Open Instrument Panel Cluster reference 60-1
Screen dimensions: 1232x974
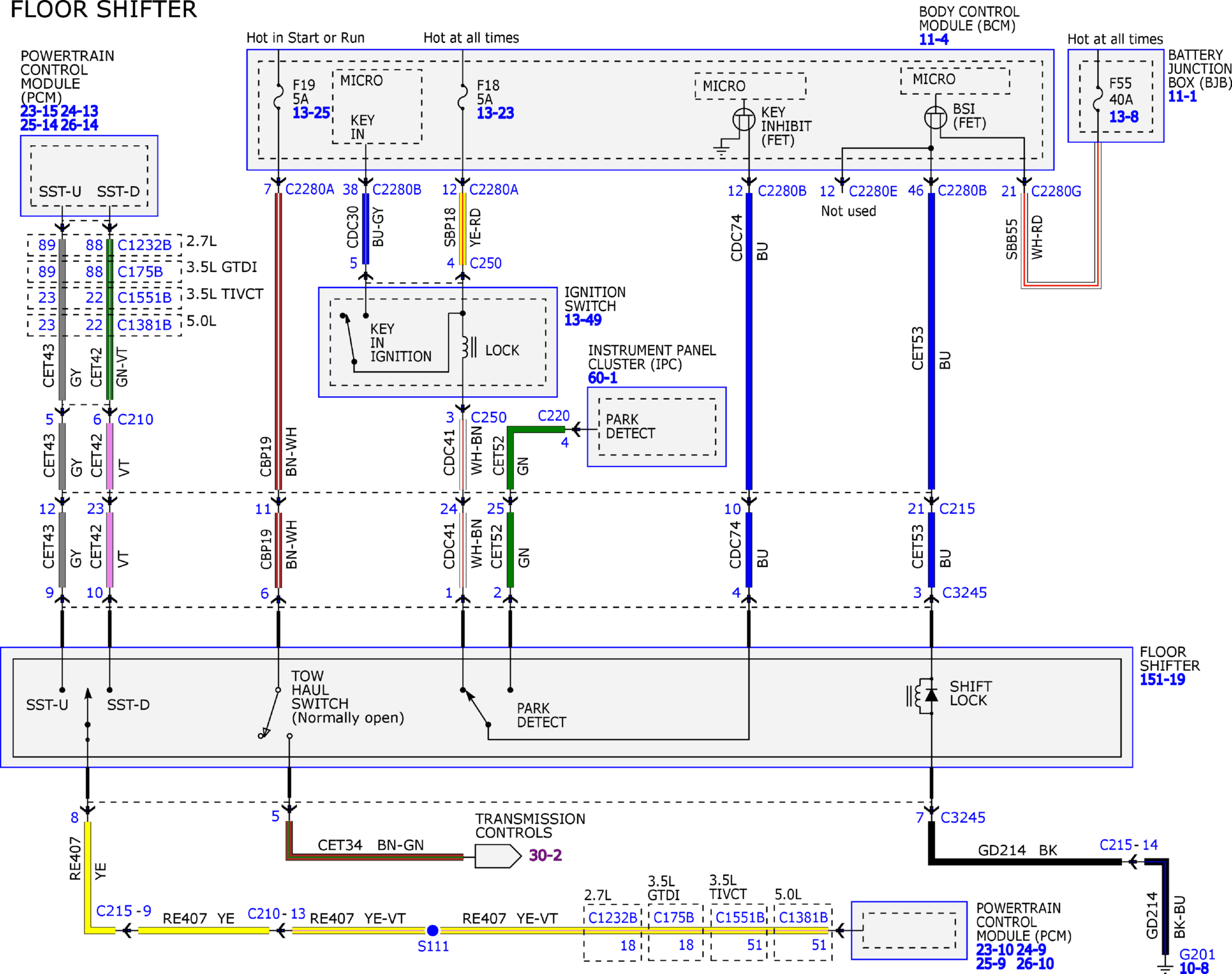602,378
